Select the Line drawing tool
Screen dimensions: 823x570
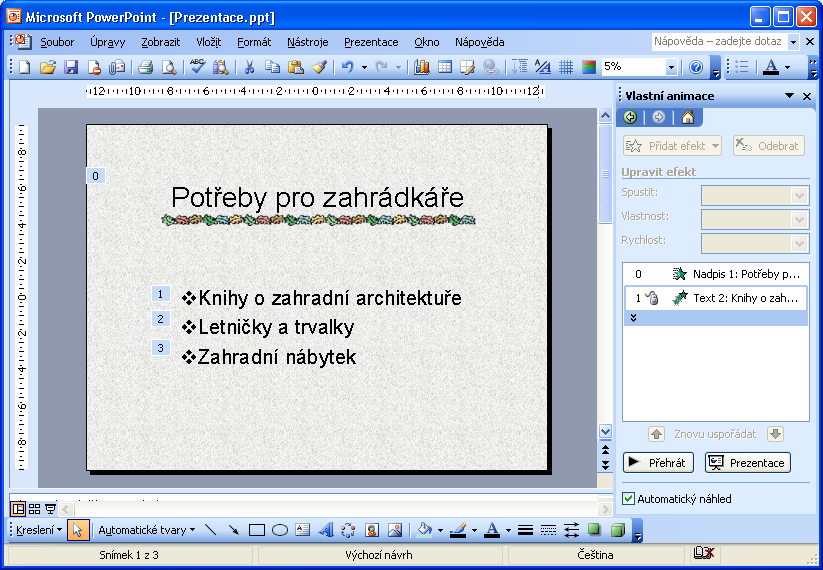coord(210,530)
